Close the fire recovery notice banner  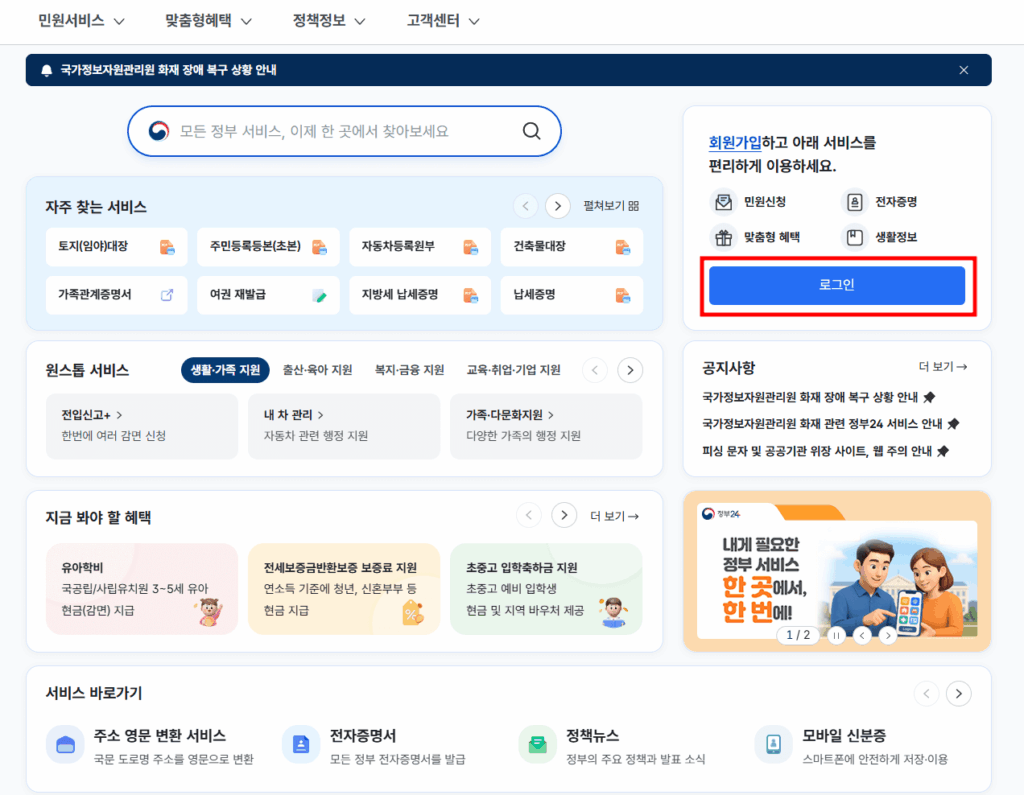point(963,70)
